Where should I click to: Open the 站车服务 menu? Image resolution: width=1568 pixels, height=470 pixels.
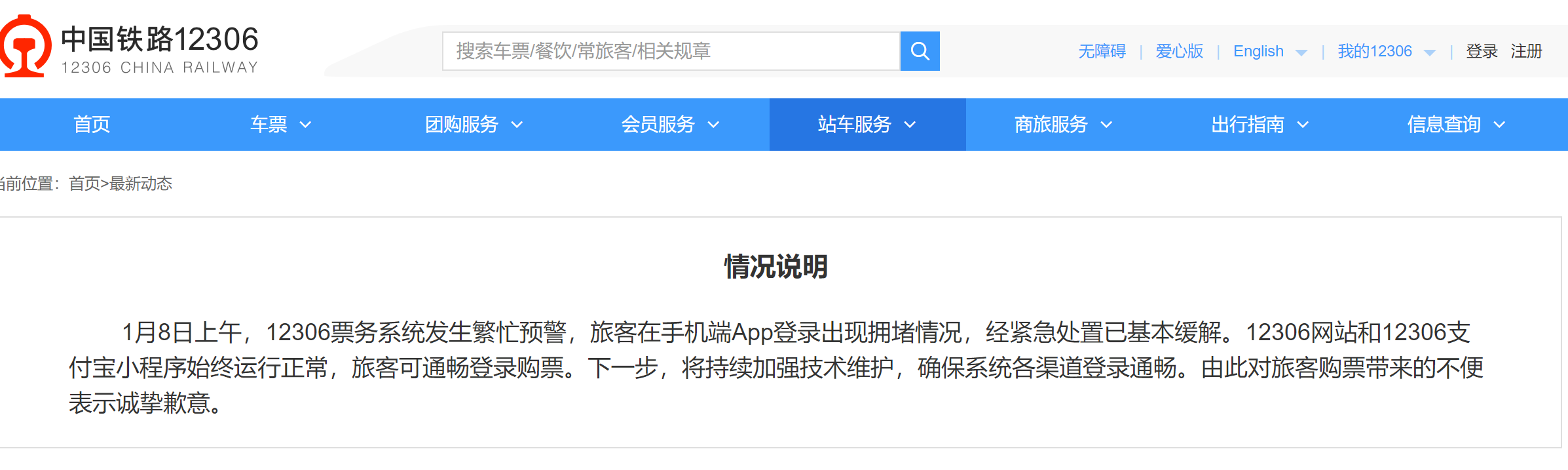pos(855,125)
